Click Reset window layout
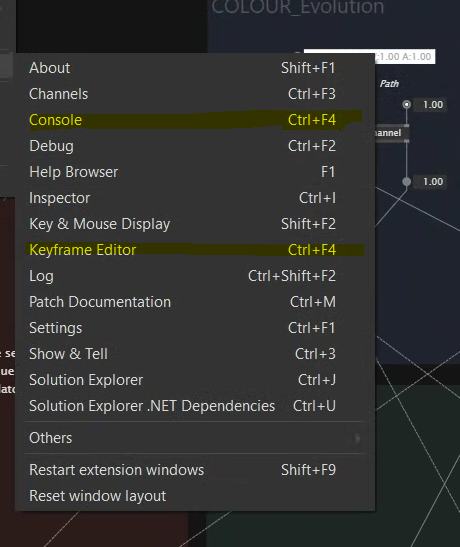 coord(195,496)
